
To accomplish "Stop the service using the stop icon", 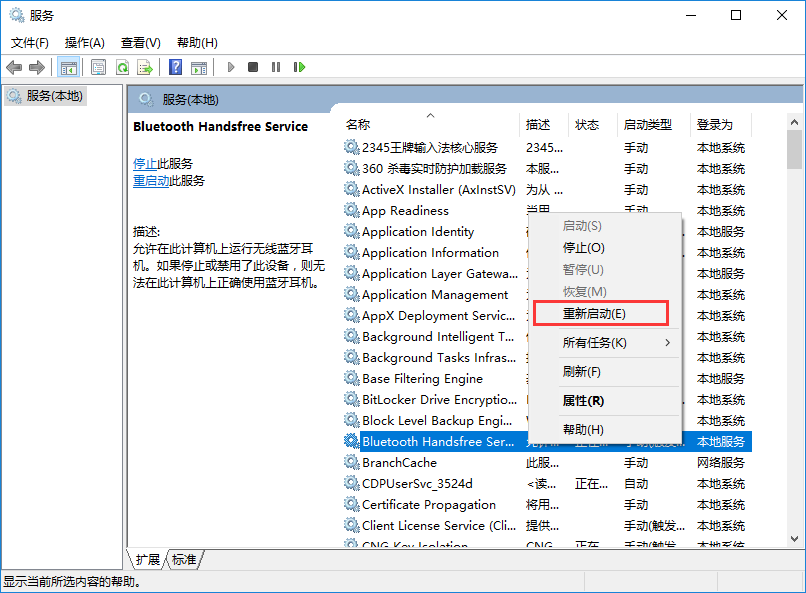I will [252, 67].
